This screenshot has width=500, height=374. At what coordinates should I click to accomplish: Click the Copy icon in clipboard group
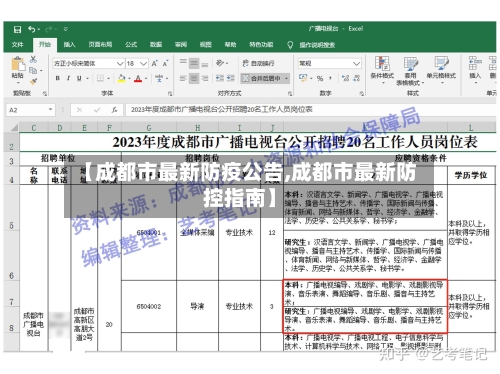pyautogui.click(x=33, y=70)
